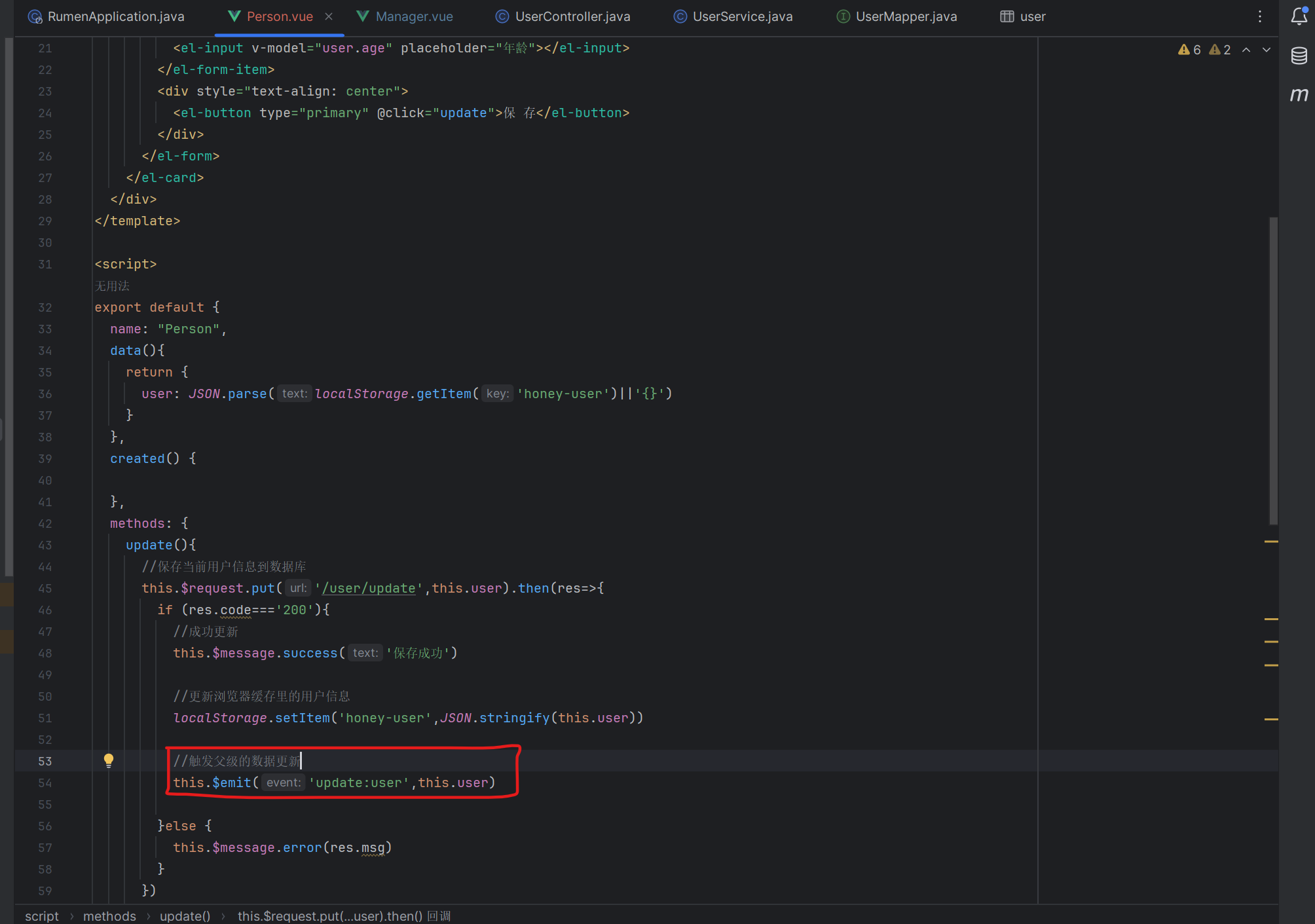Image resolution: width=1315 pixels, height=924 pixels.
Task: Click the yellow warning stripe marker near line 51
Action: coord(1270,719)
